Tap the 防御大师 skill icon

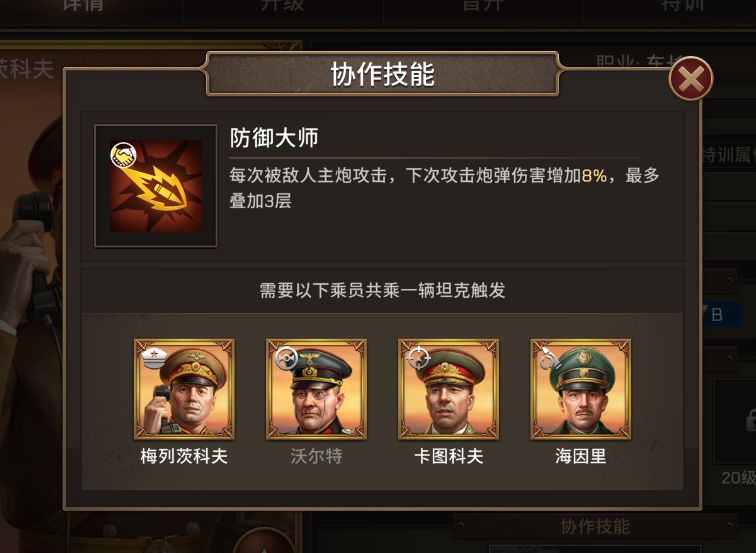pos(156,186)
